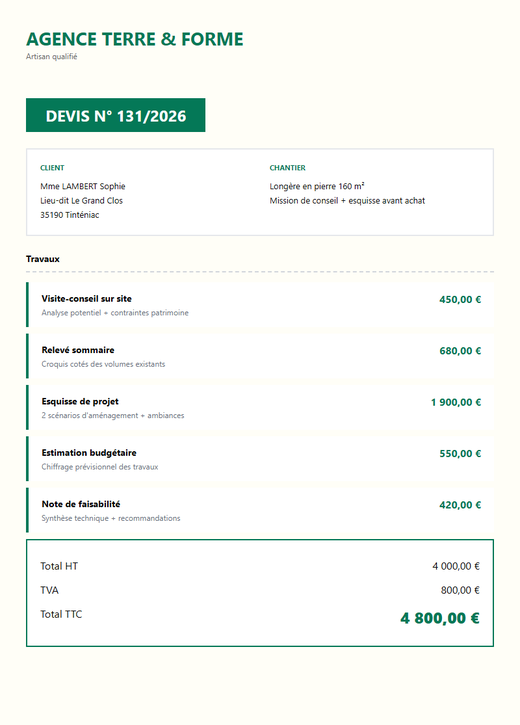
Task: Click the Note de faisabilité line item
Action: point(260,510)
